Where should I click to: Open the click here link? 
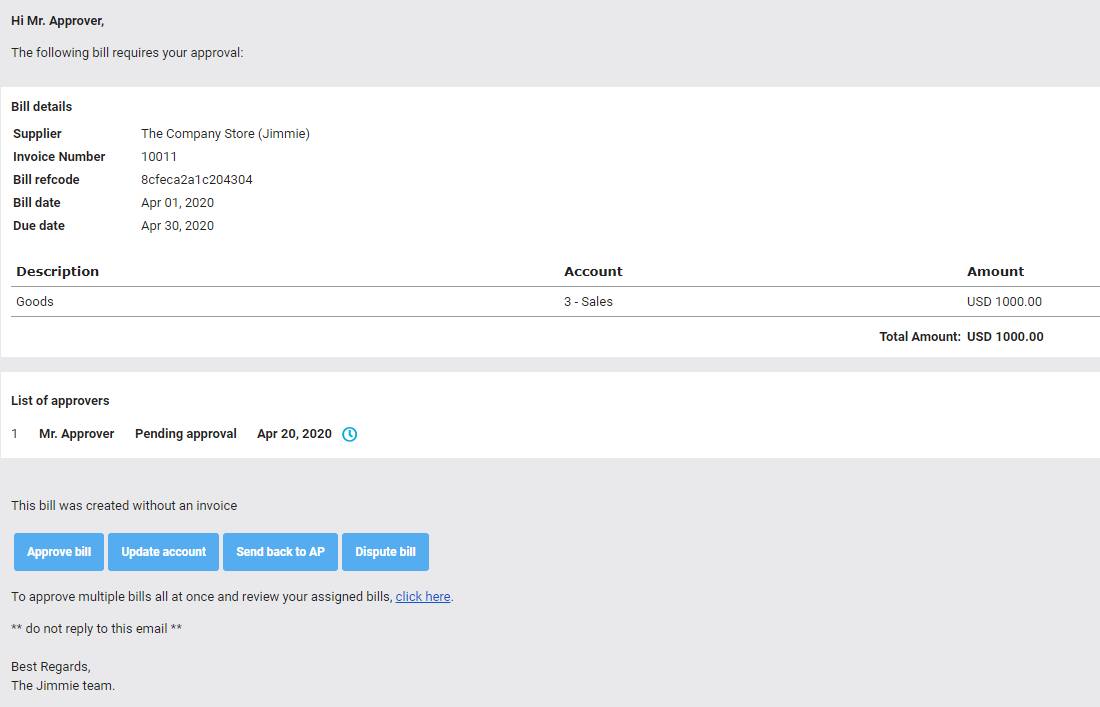pos(423,596)
